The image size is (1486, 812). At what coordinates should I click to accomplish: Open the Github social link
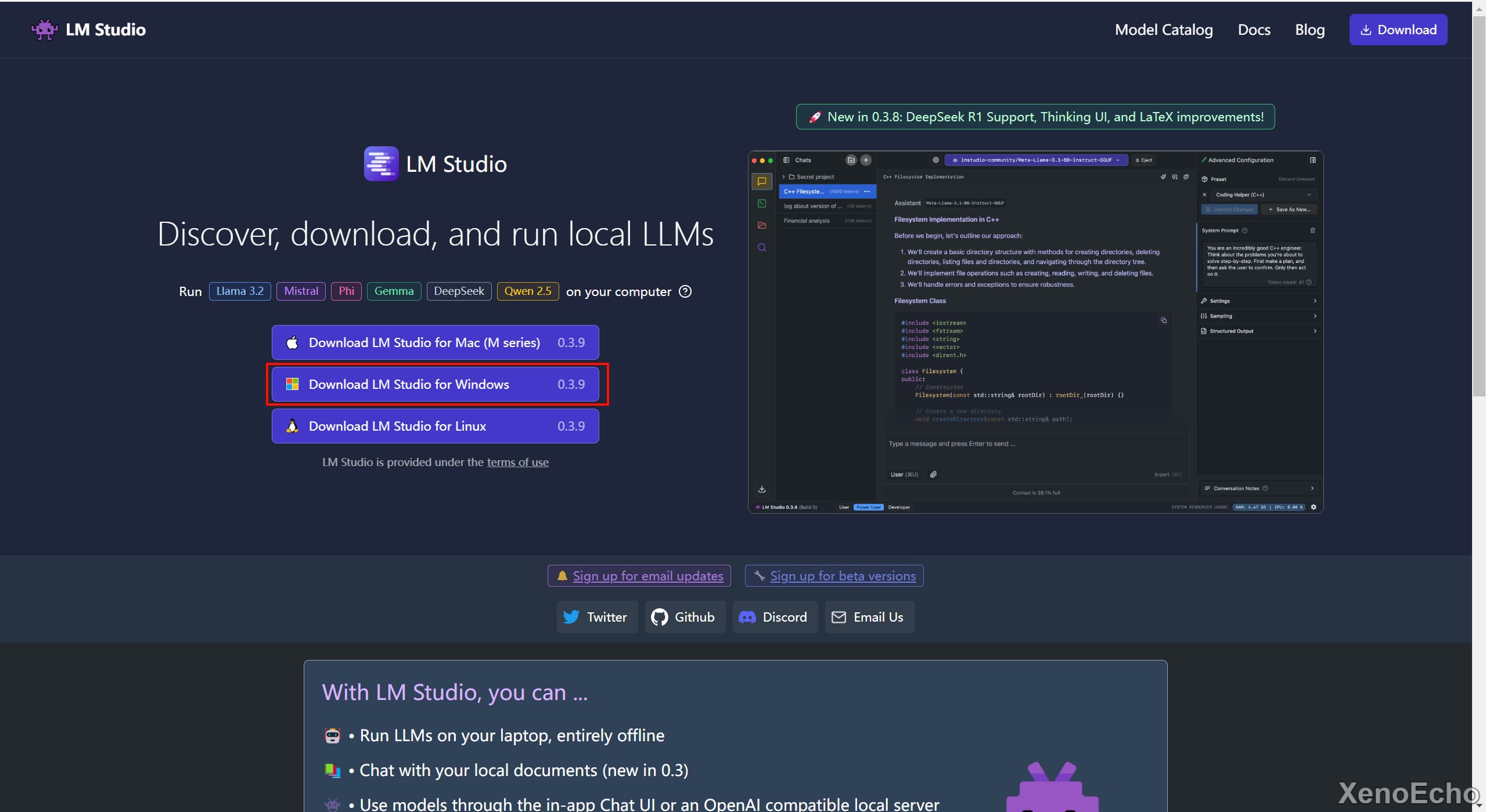coord(684,617)
